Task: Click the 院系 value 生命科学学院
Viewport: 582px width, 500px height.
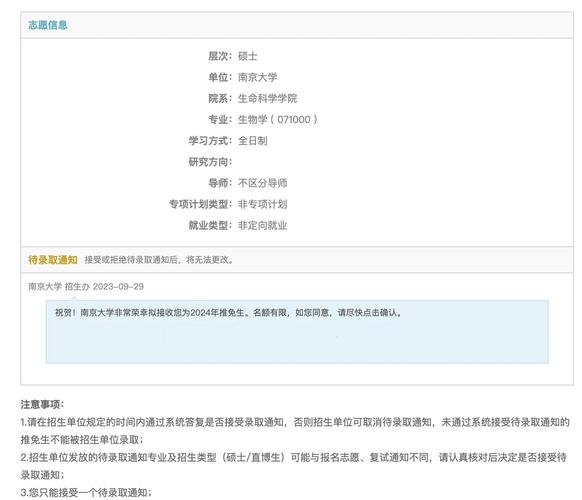Action: pyautogui.click(x=267, y=98)
